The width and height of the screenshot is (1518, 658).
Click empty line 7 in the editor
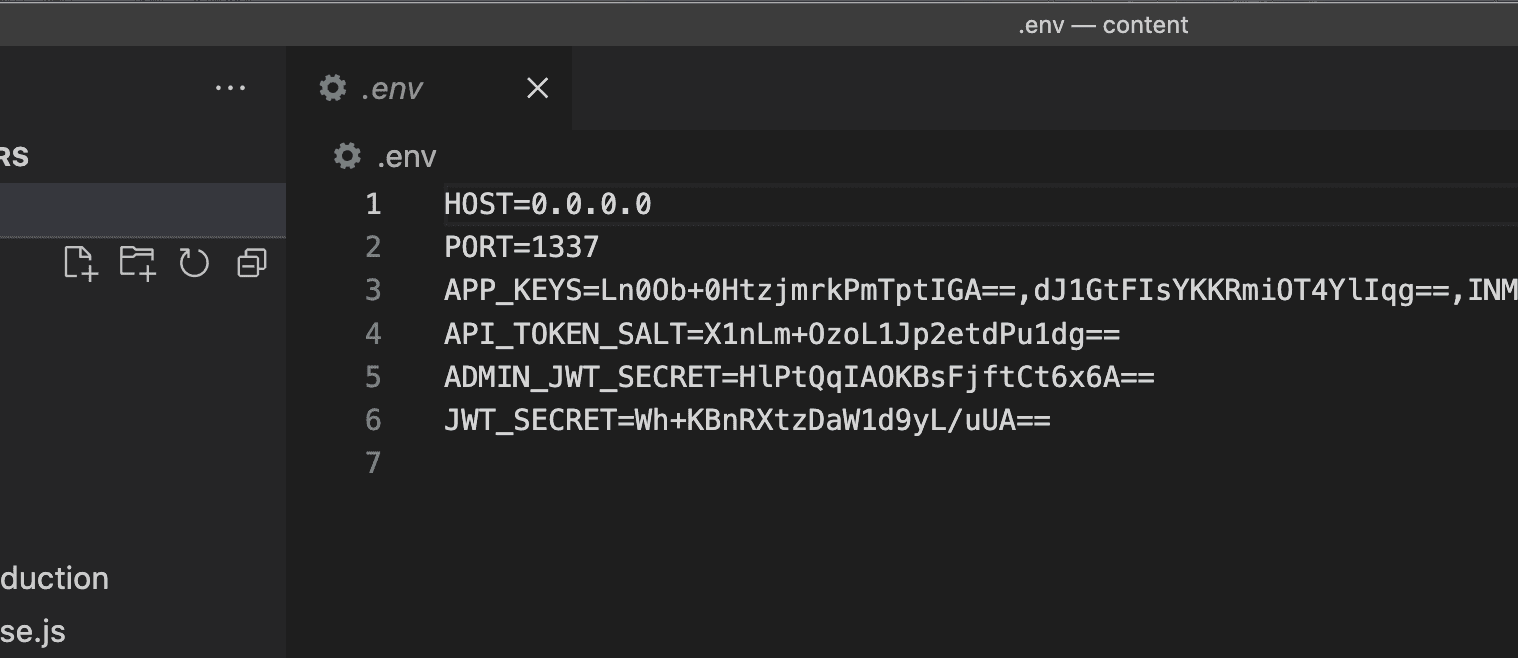pos(500,463)
